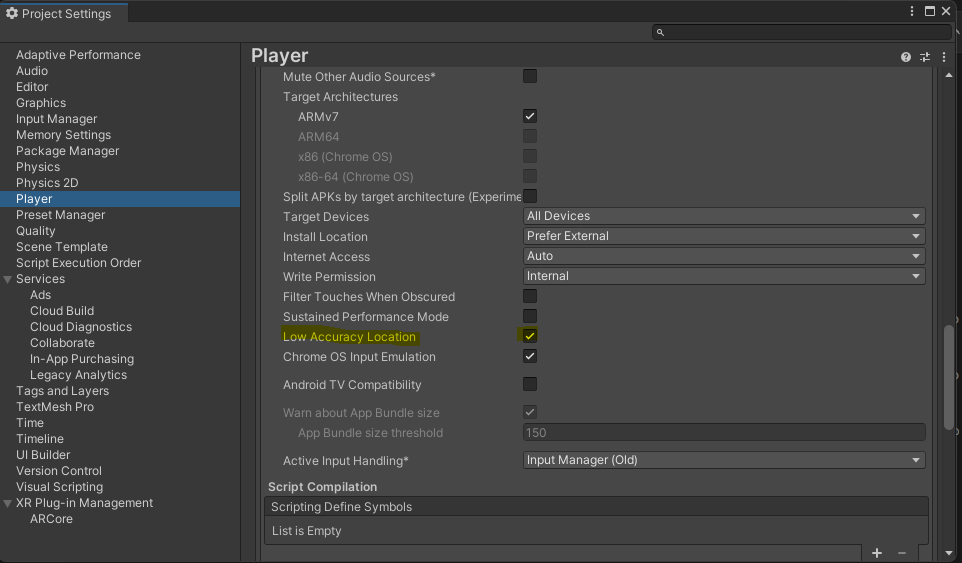Viewport: 962px width, 563px height.
Task: Open Physics settings
Action: pos(38,167)
